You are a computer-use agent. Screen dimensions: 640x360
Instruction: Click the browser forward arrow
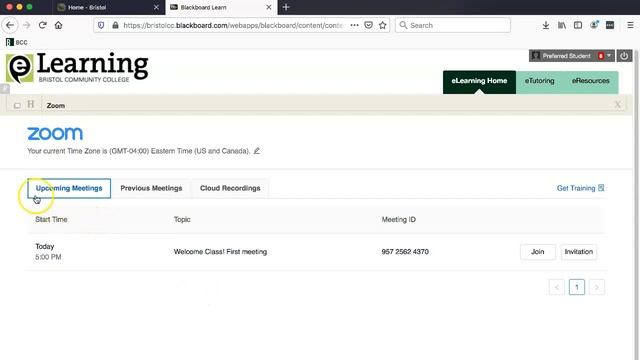point(27,25)
